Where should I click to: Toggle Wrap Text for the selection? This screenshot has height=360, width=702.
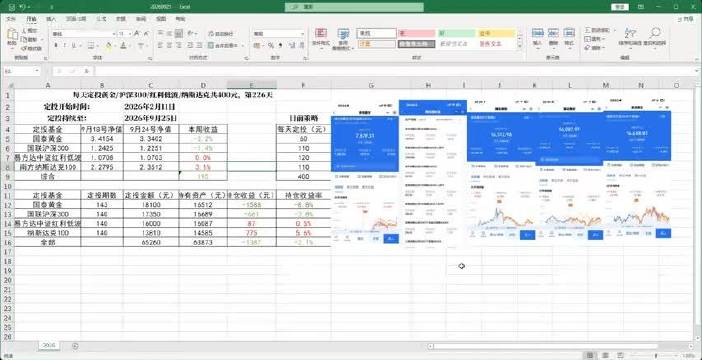pyautogui.click(x=221, y=34)
